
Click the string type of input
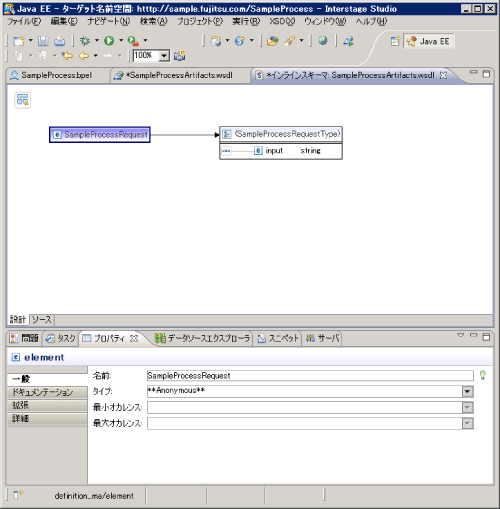point(310,151)
